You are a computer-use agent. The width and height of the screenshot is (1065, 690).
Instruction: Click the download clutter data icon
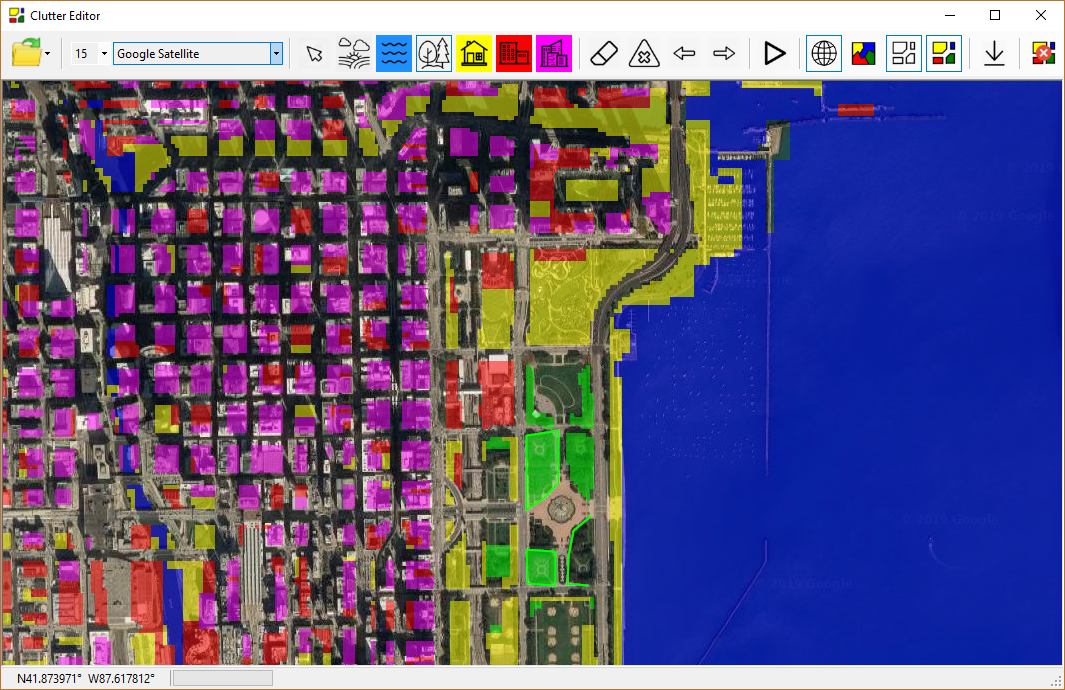click(994, 53)
